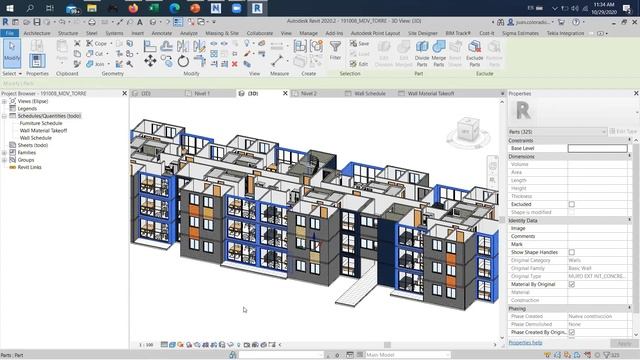Click the red Delete X icon

235,64
